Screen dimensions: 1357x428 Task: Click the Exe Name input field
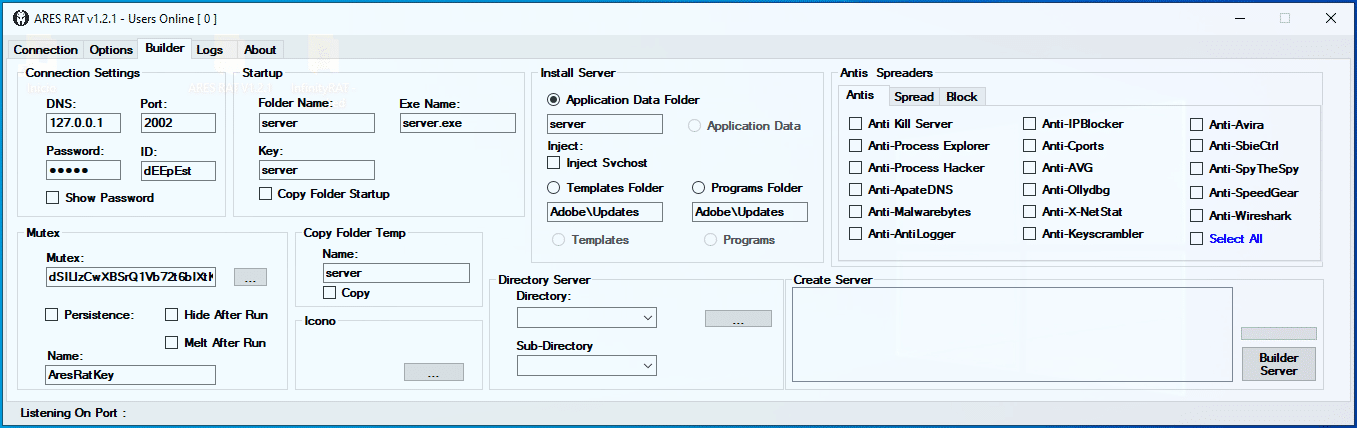click(x=457, y=122)
